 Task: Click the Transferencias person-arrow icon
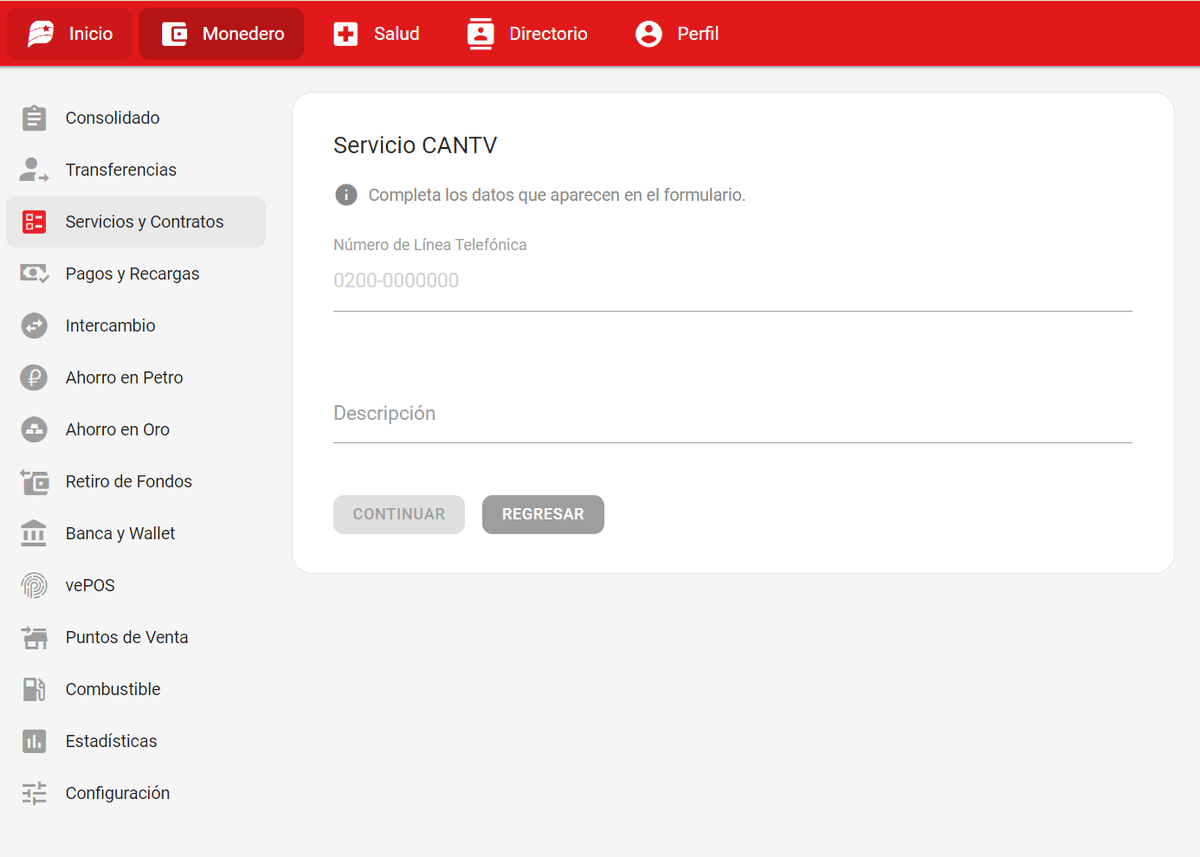point(34,170)
